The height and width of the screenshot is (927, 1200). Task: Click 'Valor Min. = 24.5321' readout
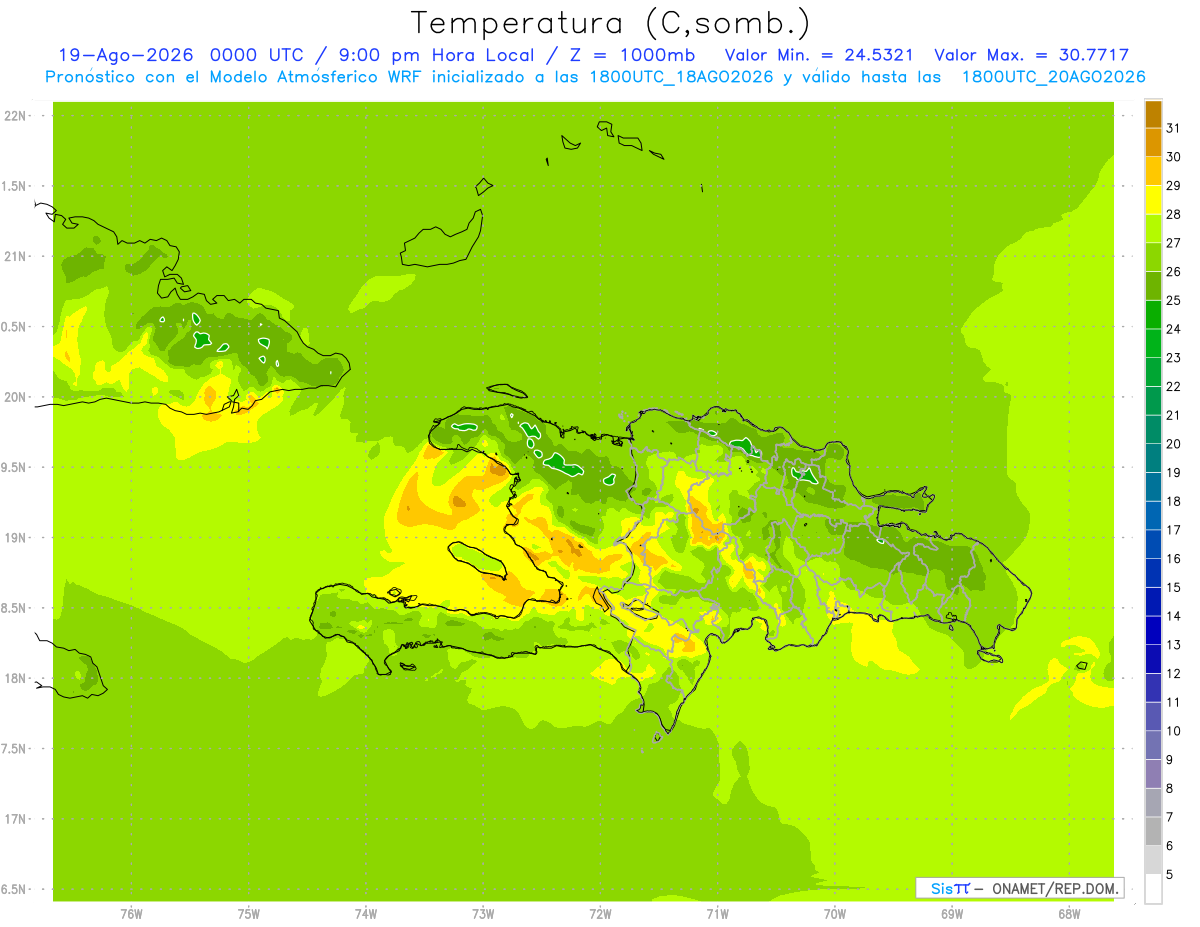pos(819,55)
